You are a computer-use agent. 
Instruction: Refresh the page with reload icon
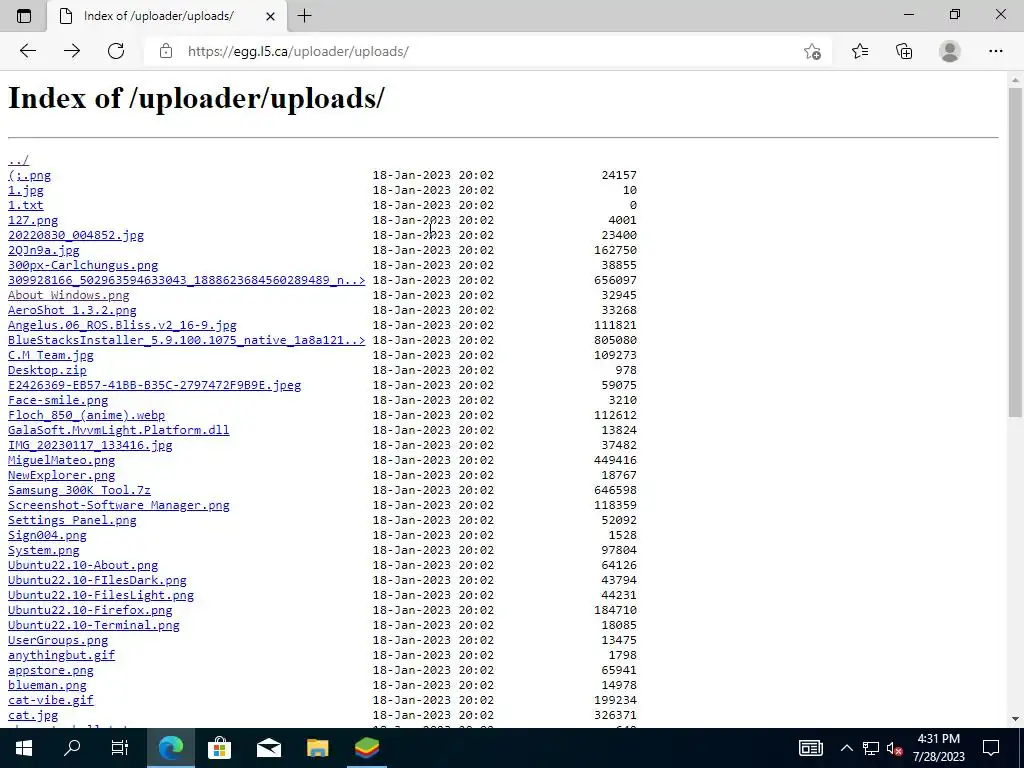pyautogui.click(x=116, y=51)
